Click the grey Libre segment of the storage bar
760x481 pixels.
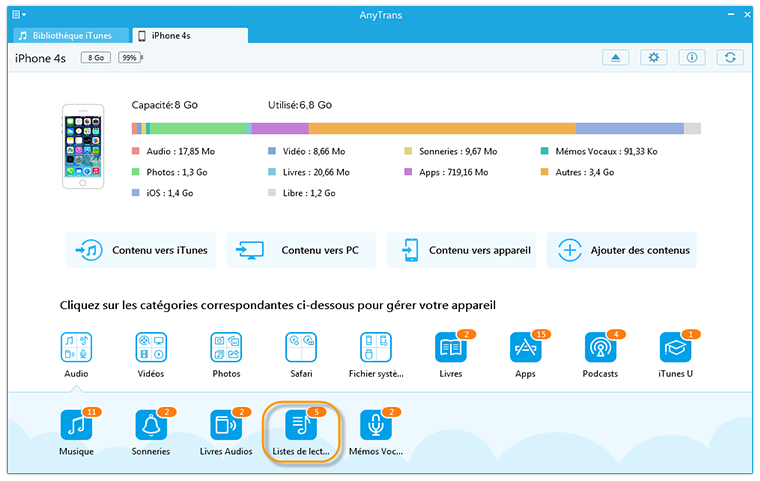pos(692,128)
